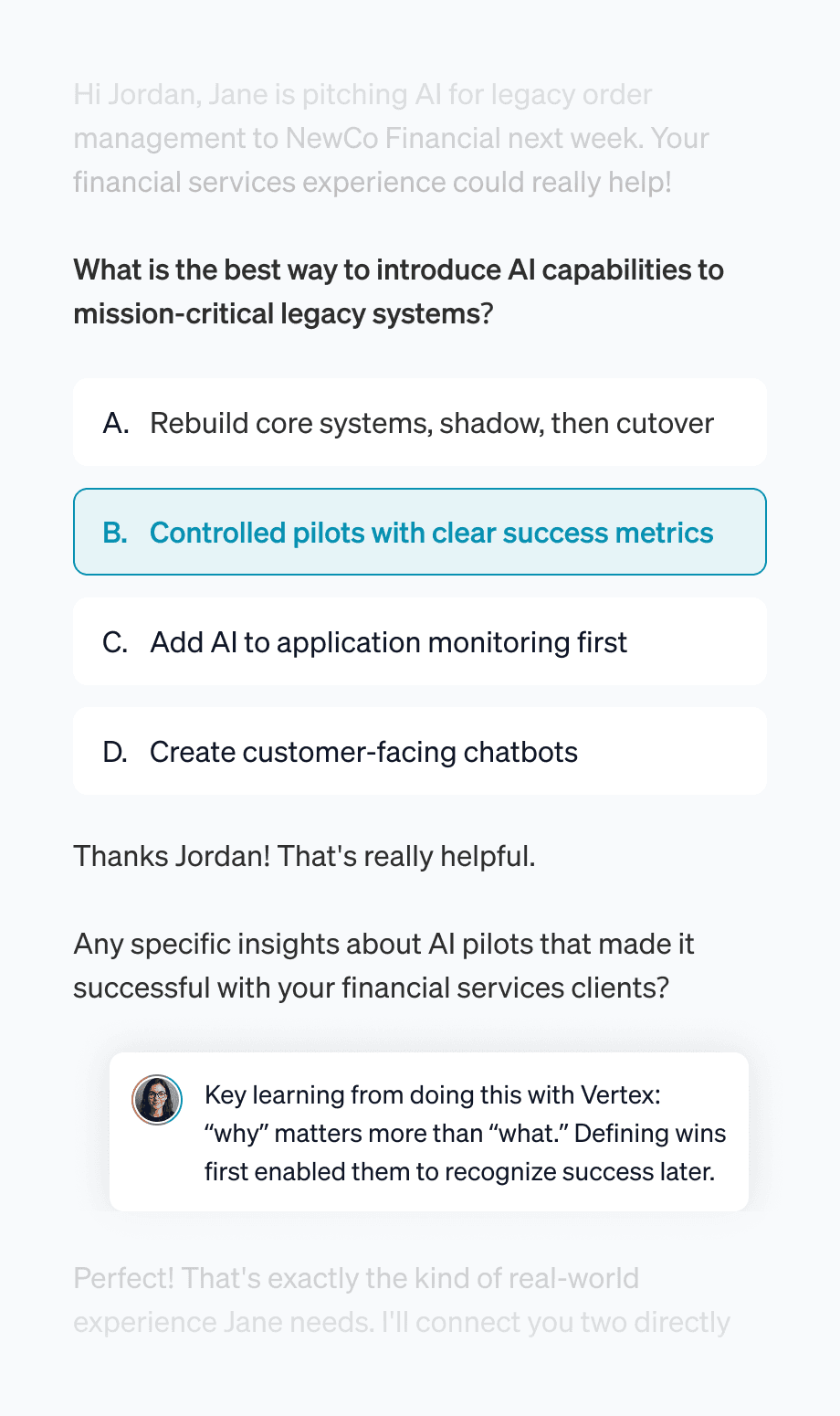840x1416 pixels.
Task: Open Jordan's "Key learning" reply card
Action: click(x=429, y=1133)
